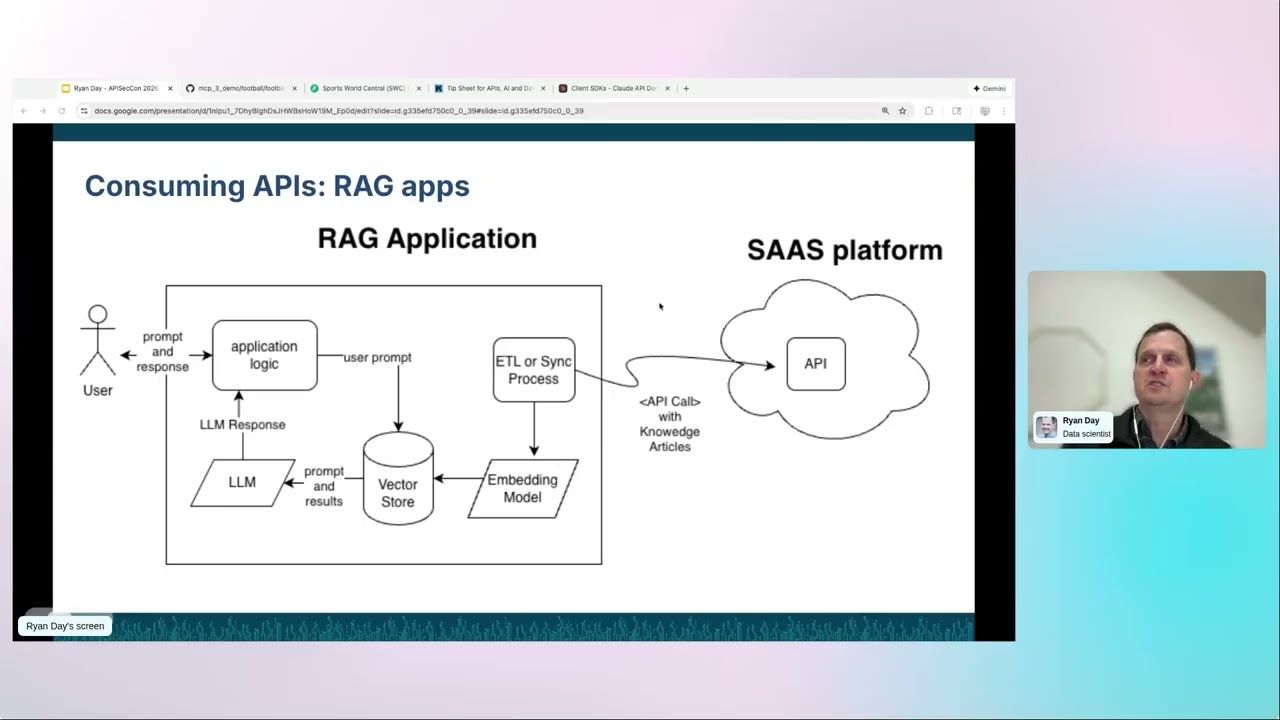Viewport: 1280px width, 720px height.
Task: Click the Ryan Day Data scientist name badge
Action: pyautogui.click(x=1073, y=427)
